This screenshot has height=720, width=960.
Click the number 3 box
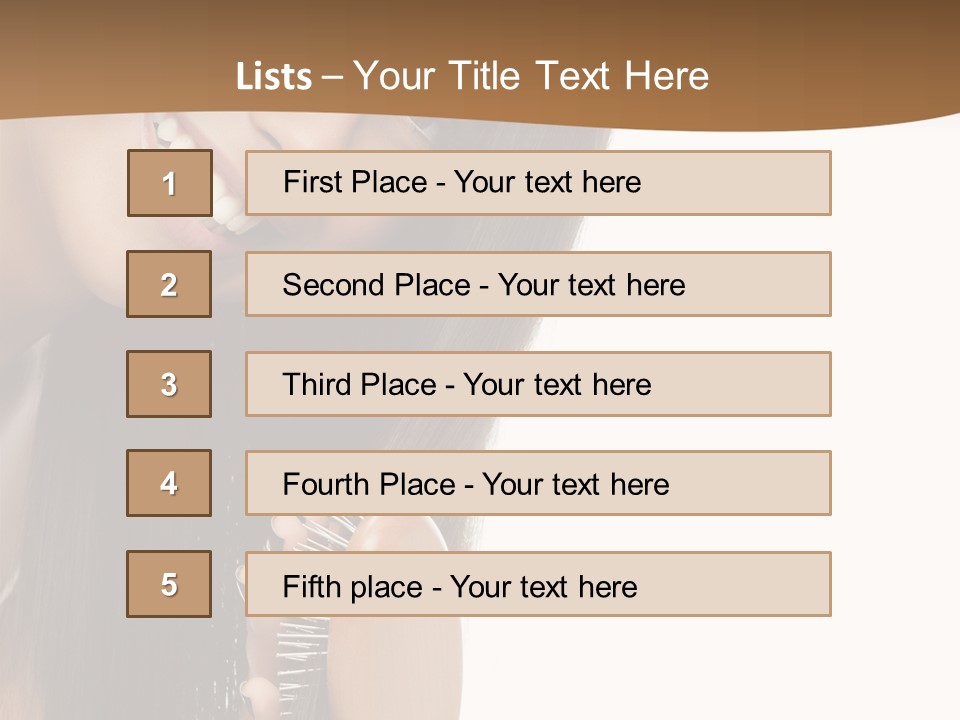[x=169, y=384]
